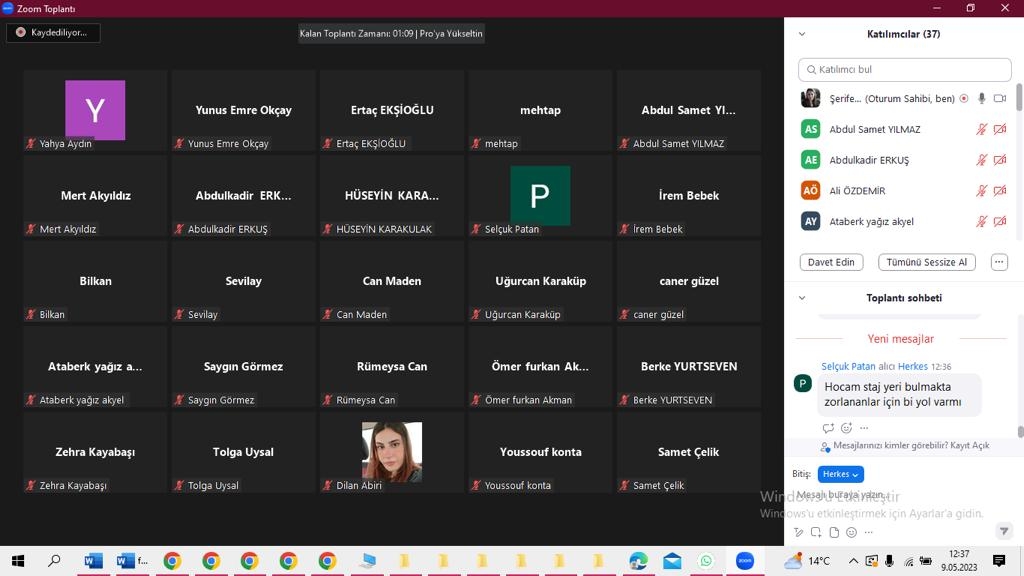Open more actions (…) under chat message
The width and height of the screenshot is (1024, 576).
864,428
